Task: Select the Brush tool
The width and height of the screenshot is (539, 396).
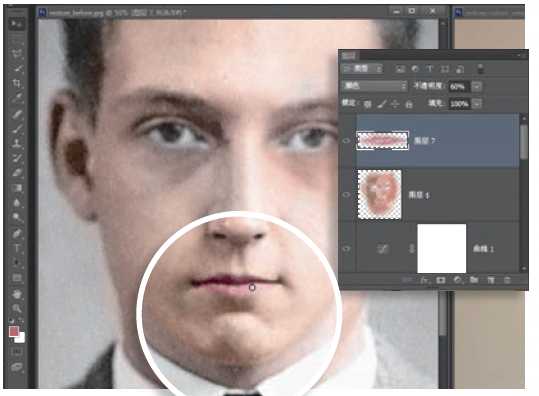Action: click(x=17, y=129)
